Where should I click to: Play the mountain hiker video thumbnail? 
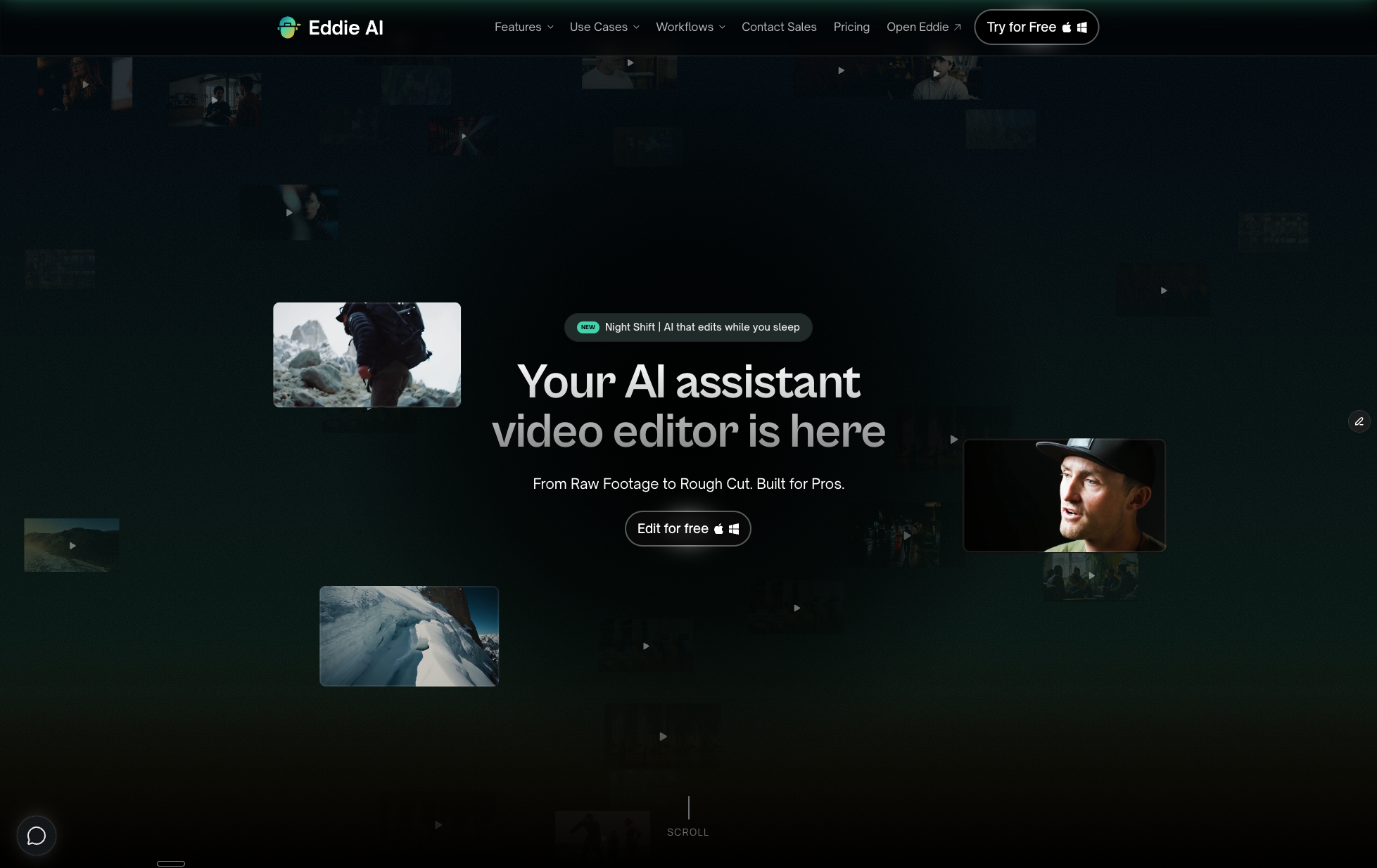point(367,355)
